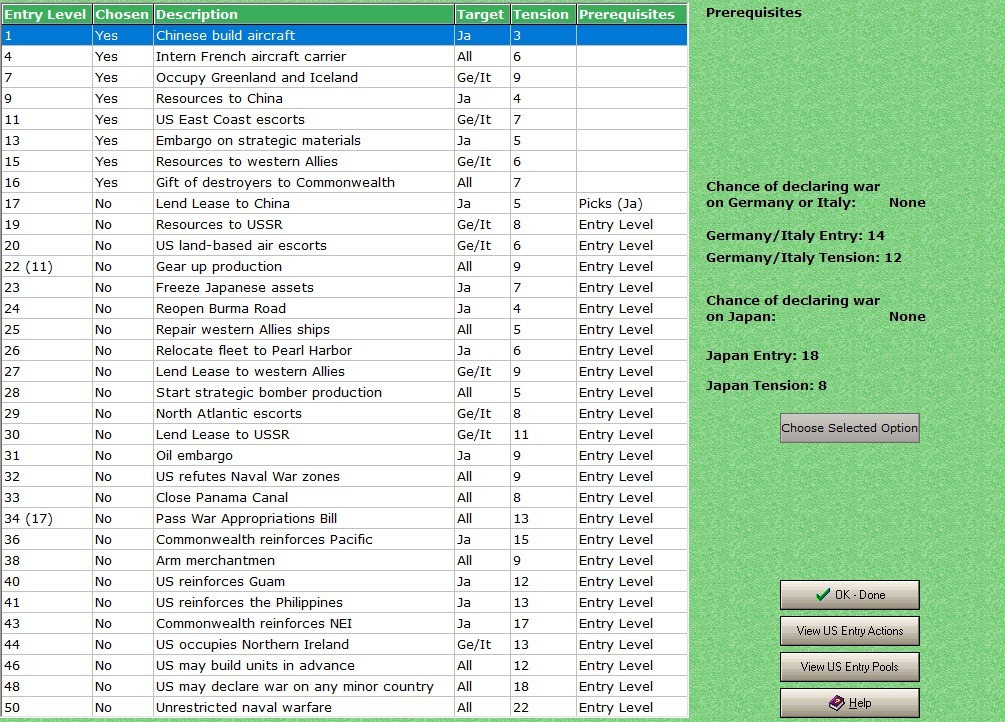Select Lend Lease to western Allies
The width and height of the screenshot is (1005, 722).
[345, 371]
